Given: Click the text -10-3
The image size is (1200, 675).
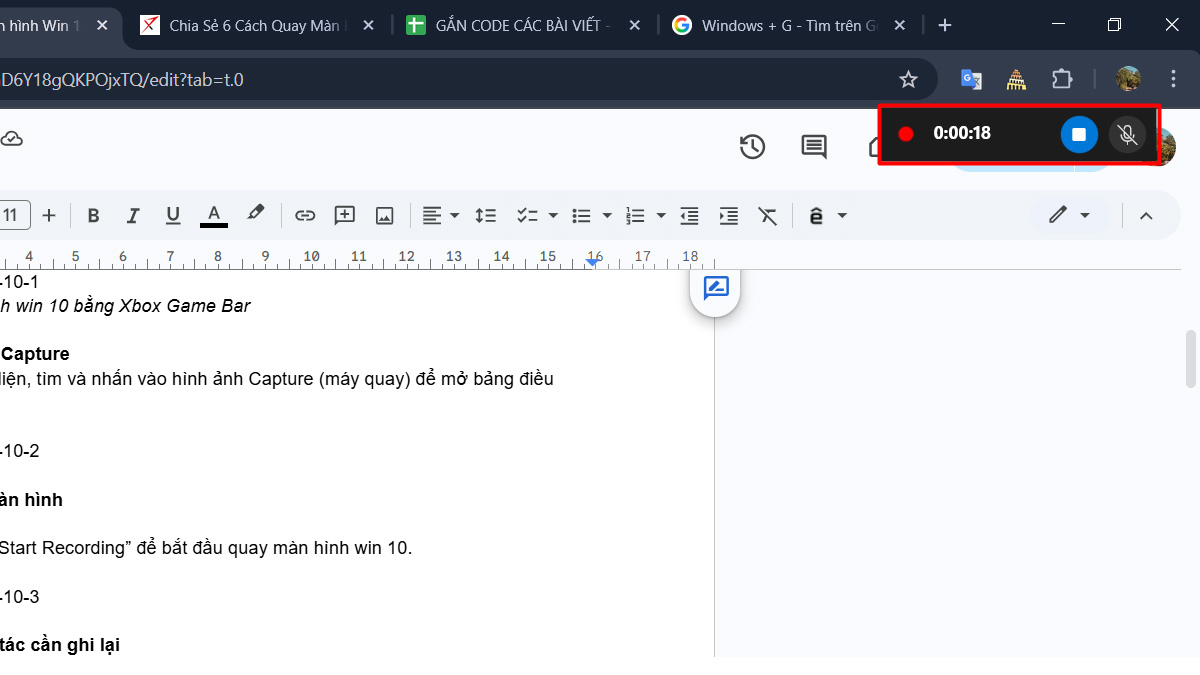Looking at the screenshot, I should tap(20, 597).
